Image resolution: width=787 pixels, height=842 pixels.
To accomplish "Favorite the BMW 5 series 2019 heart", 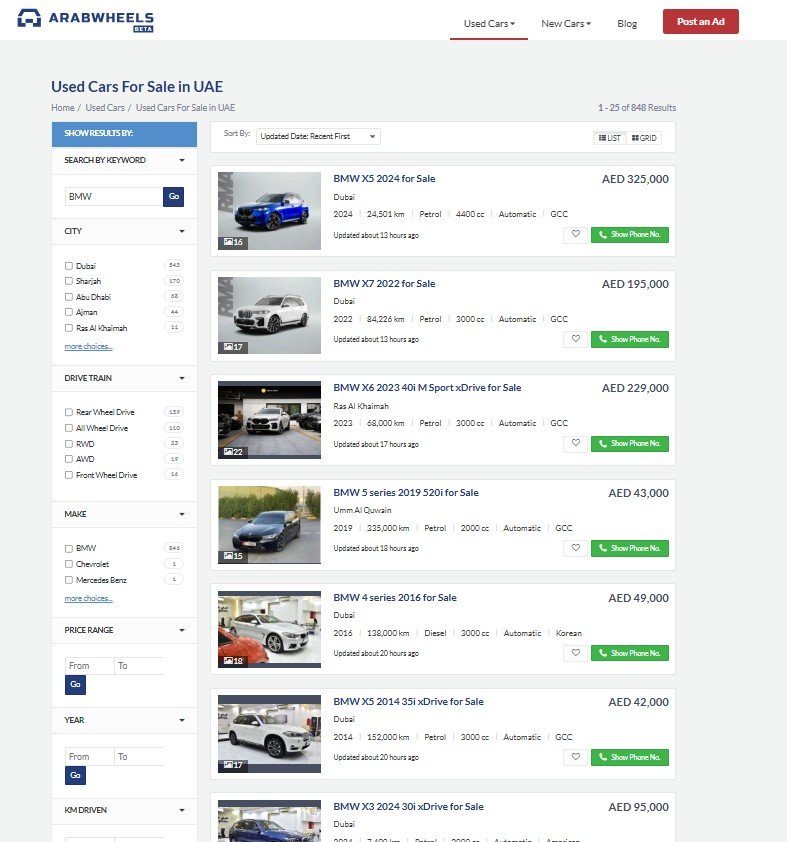I will click(x=575, y=548).
